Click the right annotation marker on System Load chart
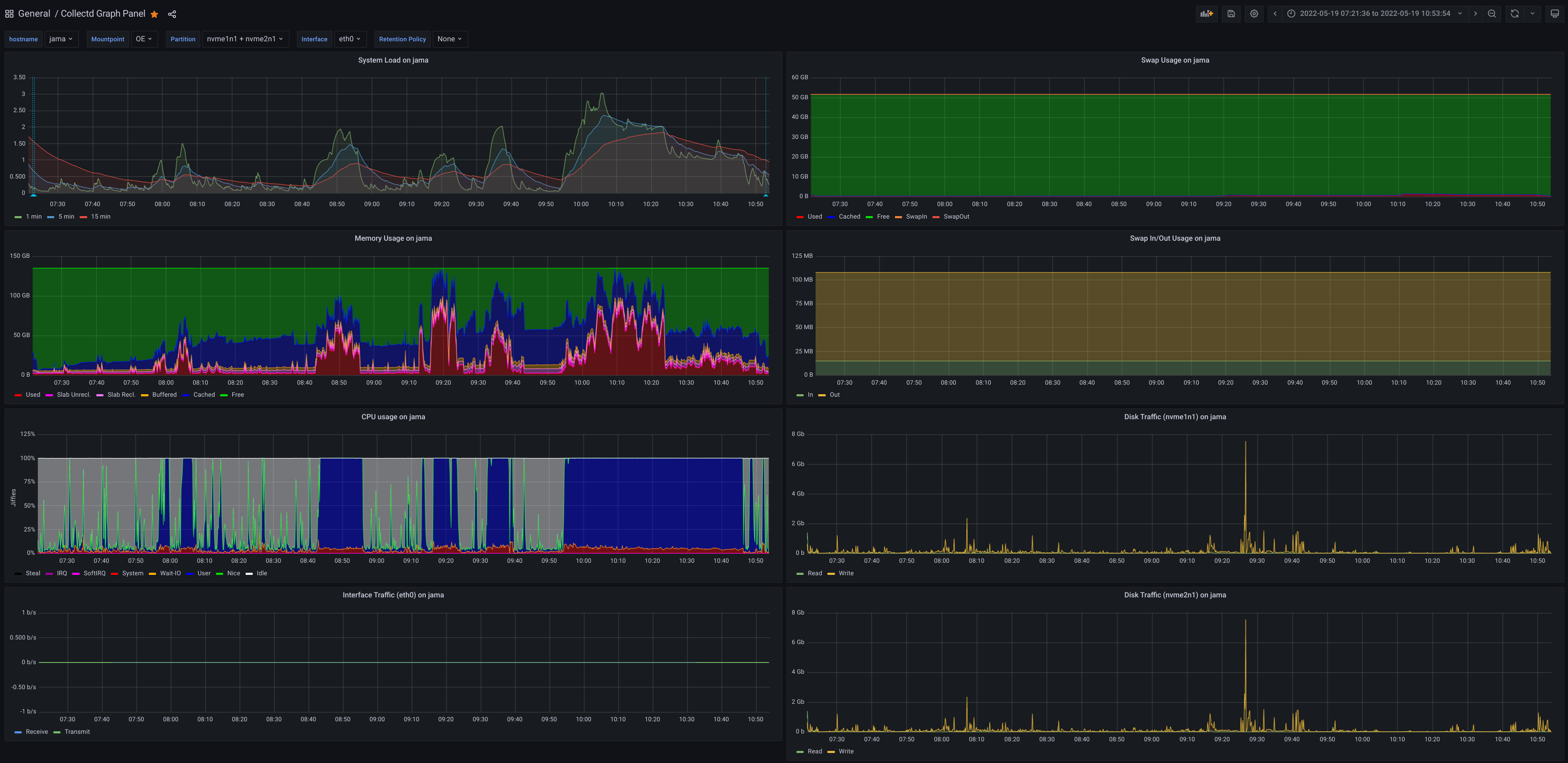Screen dimensions: 1568x763 (766, 196)
